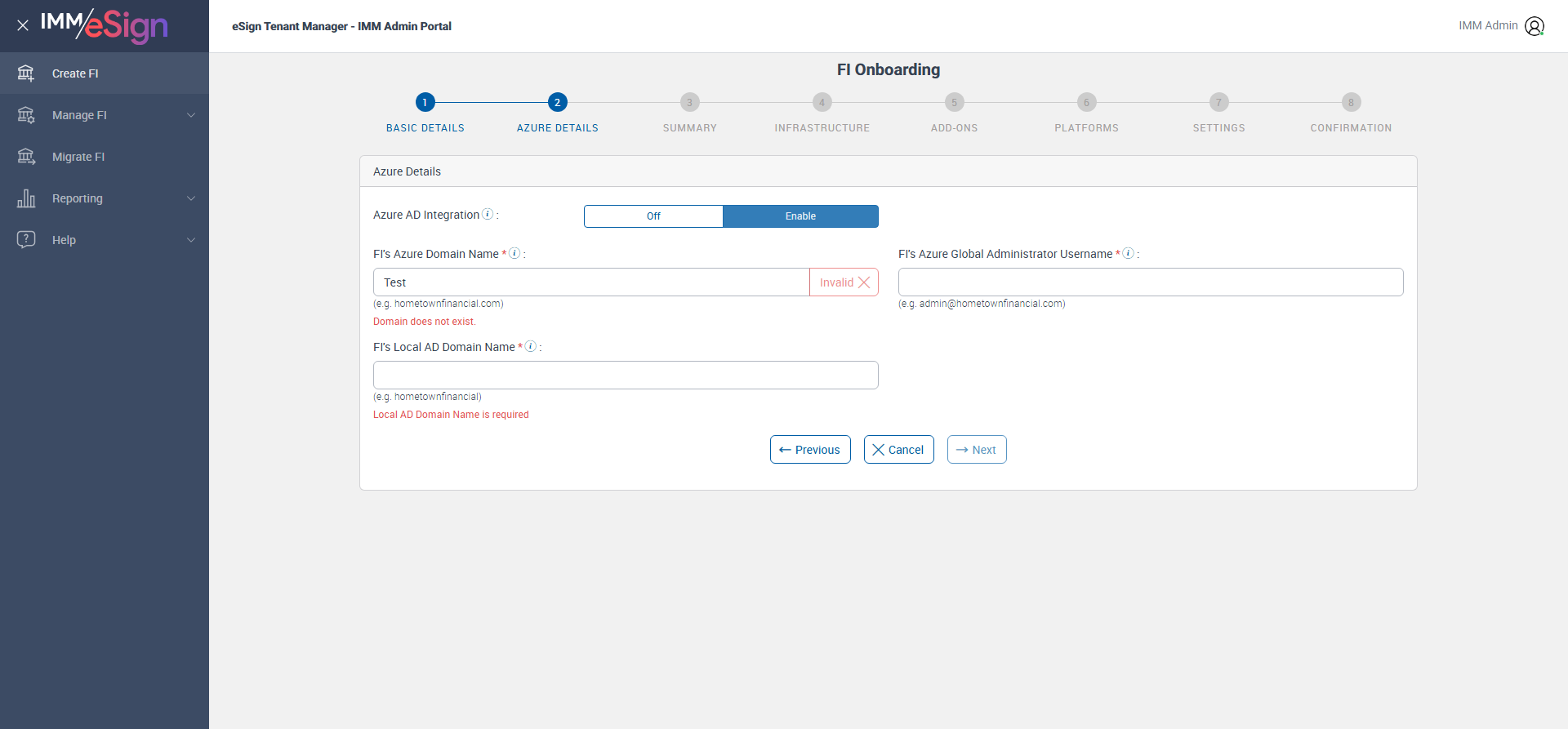
Task: Click step 1 circle in the stepper
Action: click(x=425, y=102)
